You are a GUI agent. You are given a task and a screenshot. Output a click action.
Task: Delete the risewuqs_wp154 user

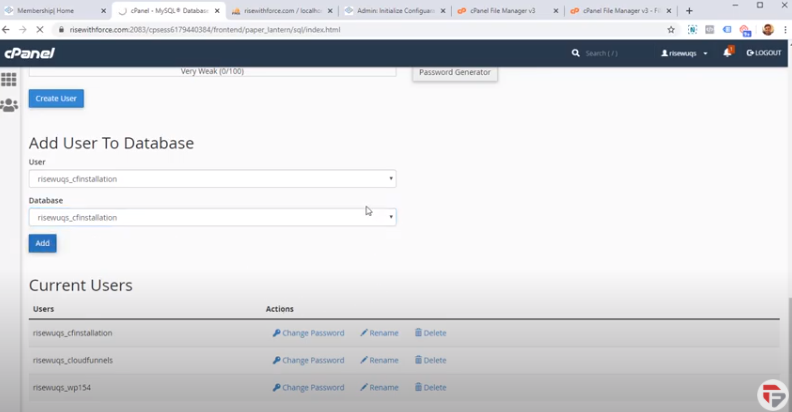point(430,387)
